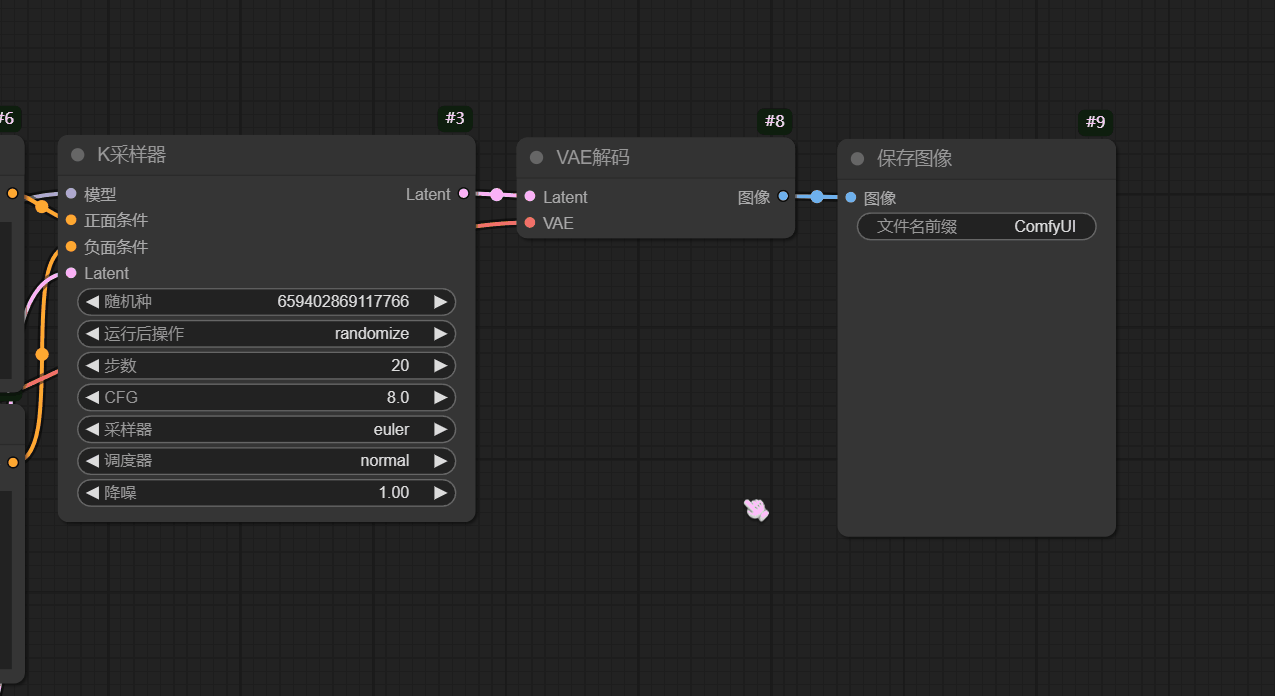This screenshot has width=1275, height=696.
Task: Click the VAE解码 node title
Action: pyautogui.click(x=593, y=157)
